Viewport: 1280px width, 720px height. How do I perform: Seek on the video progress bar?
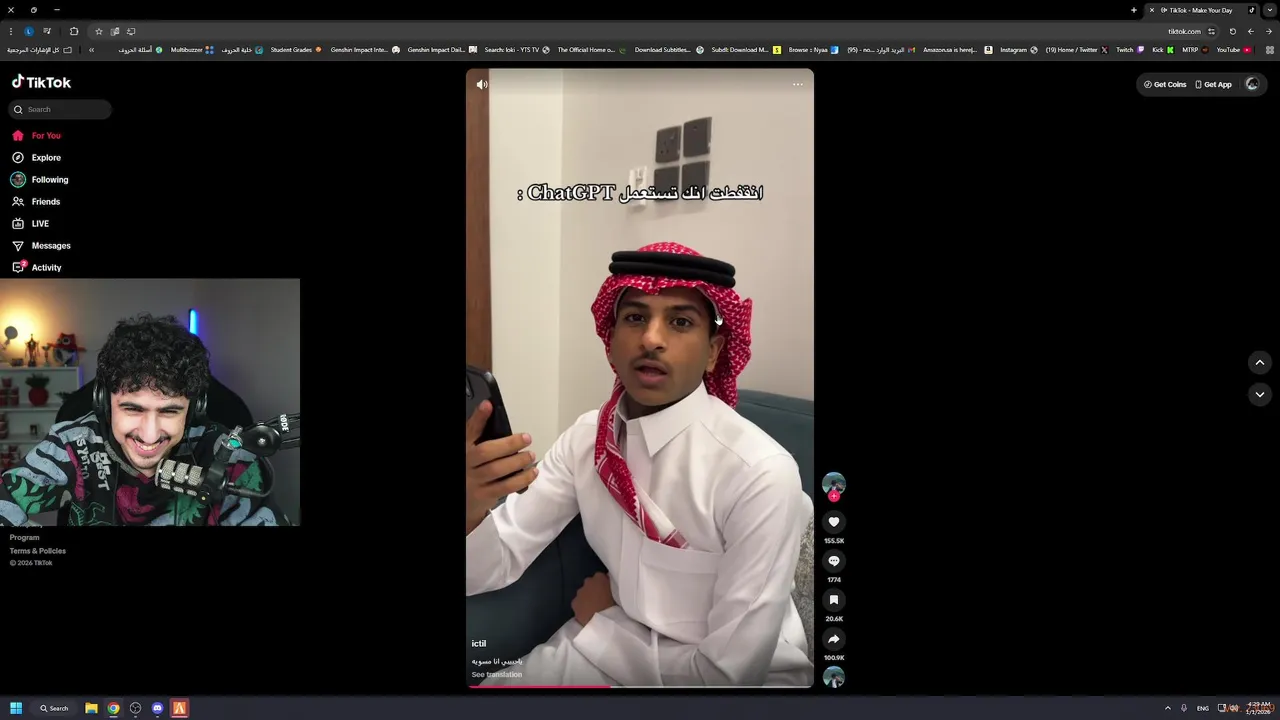[640, 687]
